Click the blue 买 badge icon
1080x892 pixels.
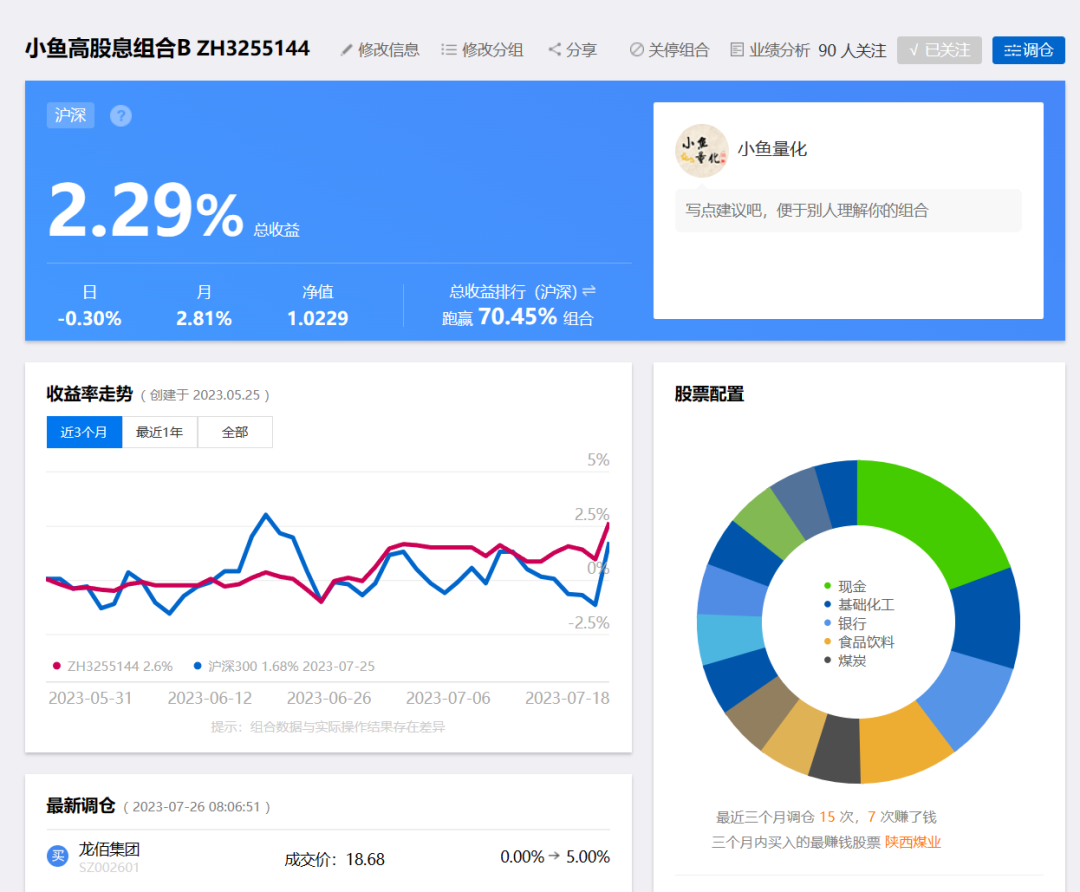pos(58,856)
